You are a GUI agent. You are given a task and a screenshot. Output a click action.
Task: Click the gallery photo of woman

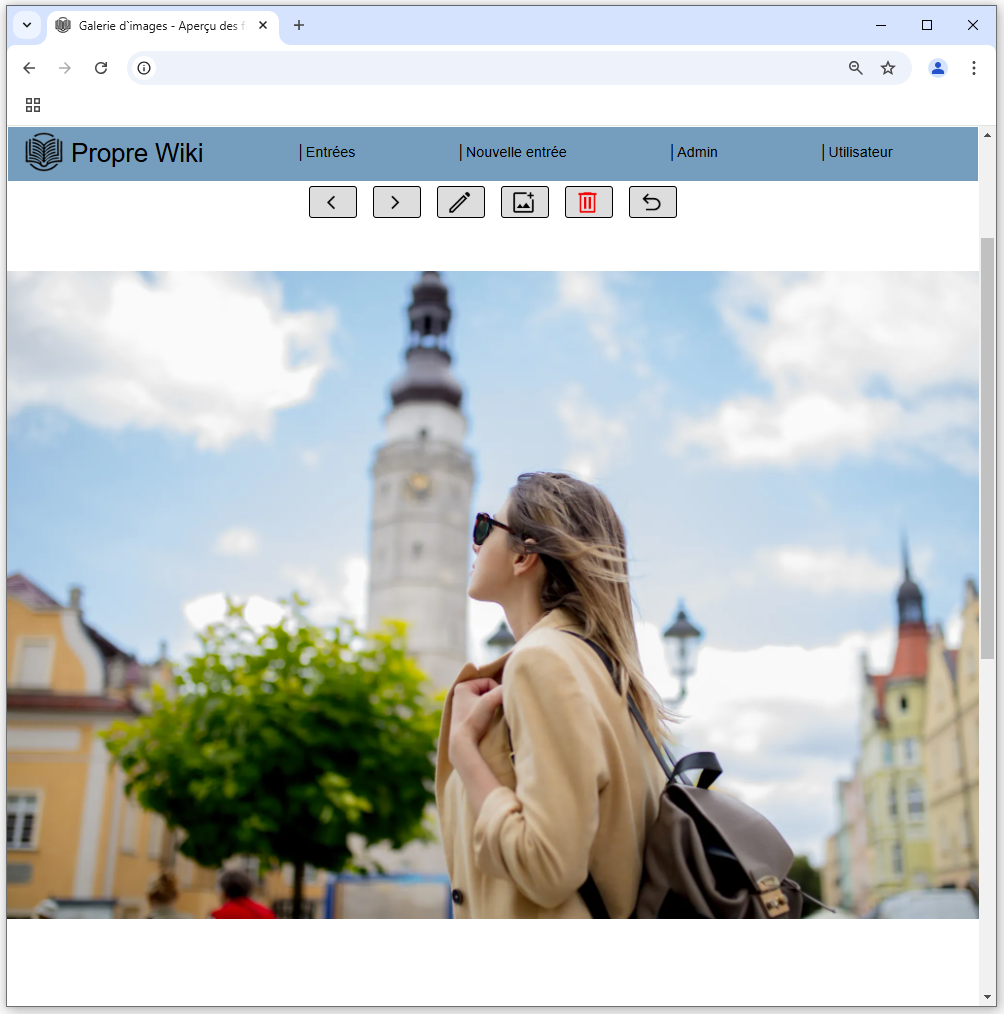[493, 595]
